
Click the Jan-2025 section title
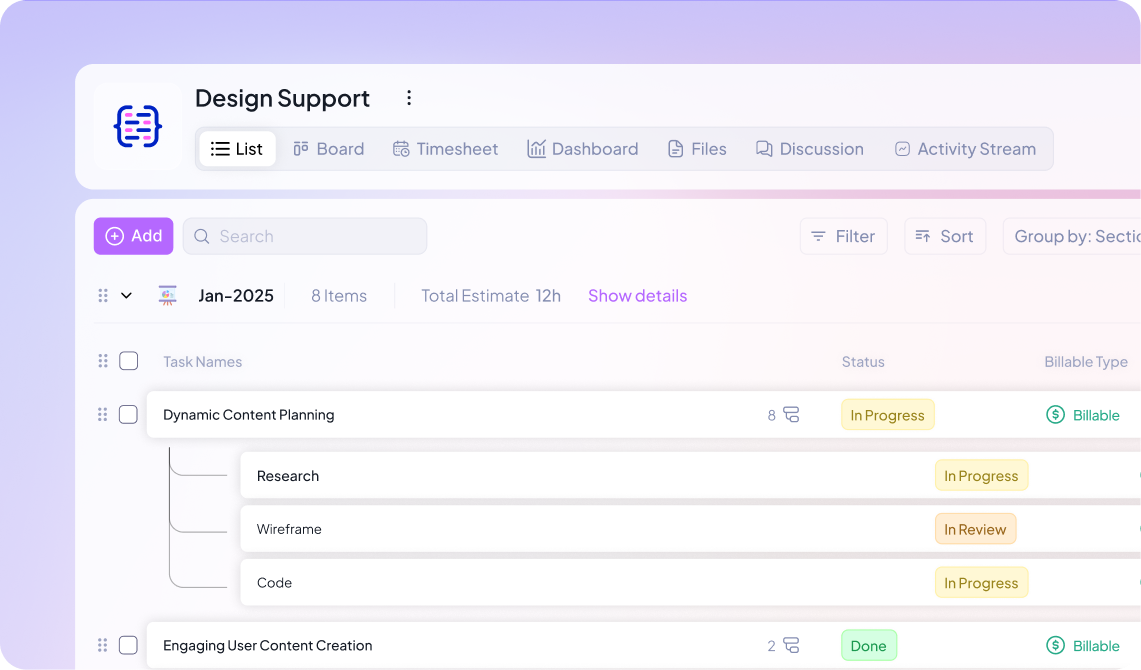click(236, 295)
